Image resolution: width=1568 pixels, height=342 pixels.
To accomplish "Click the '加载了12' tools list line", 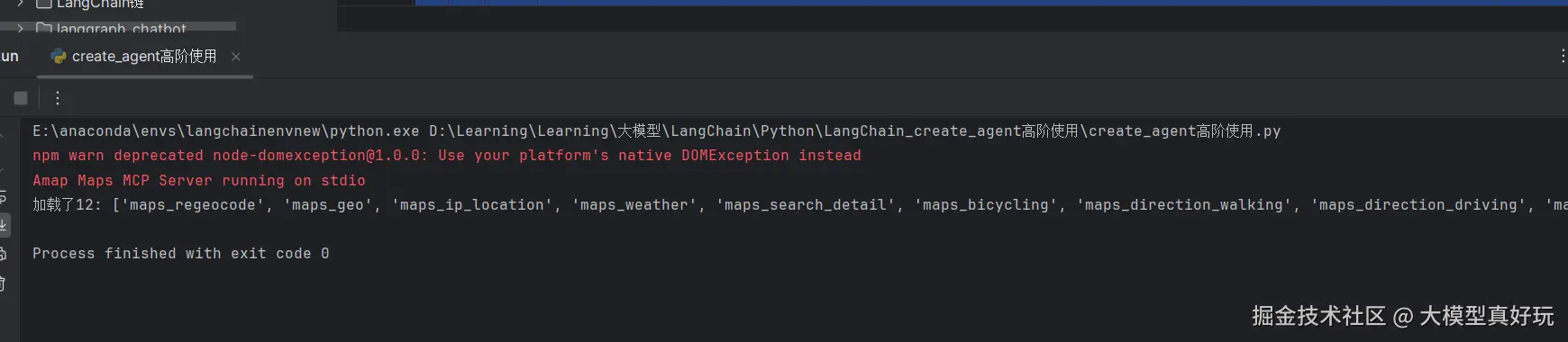I will [800, 205].
